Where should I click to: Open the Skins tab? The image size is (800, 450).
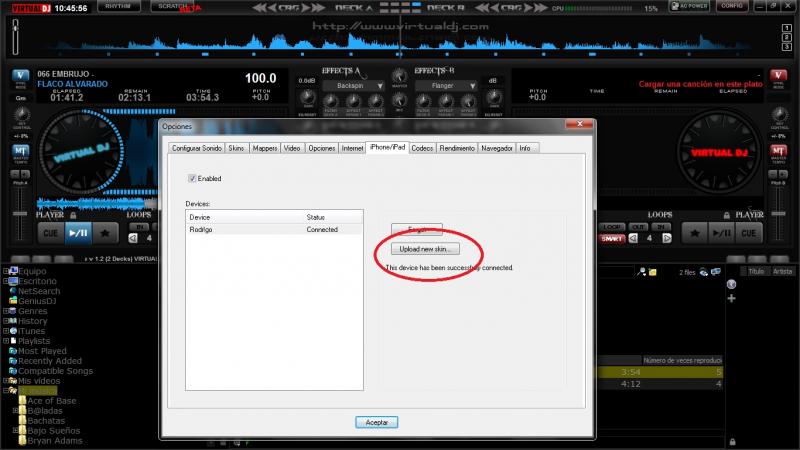pyautogui.click(x=236, y=148)
